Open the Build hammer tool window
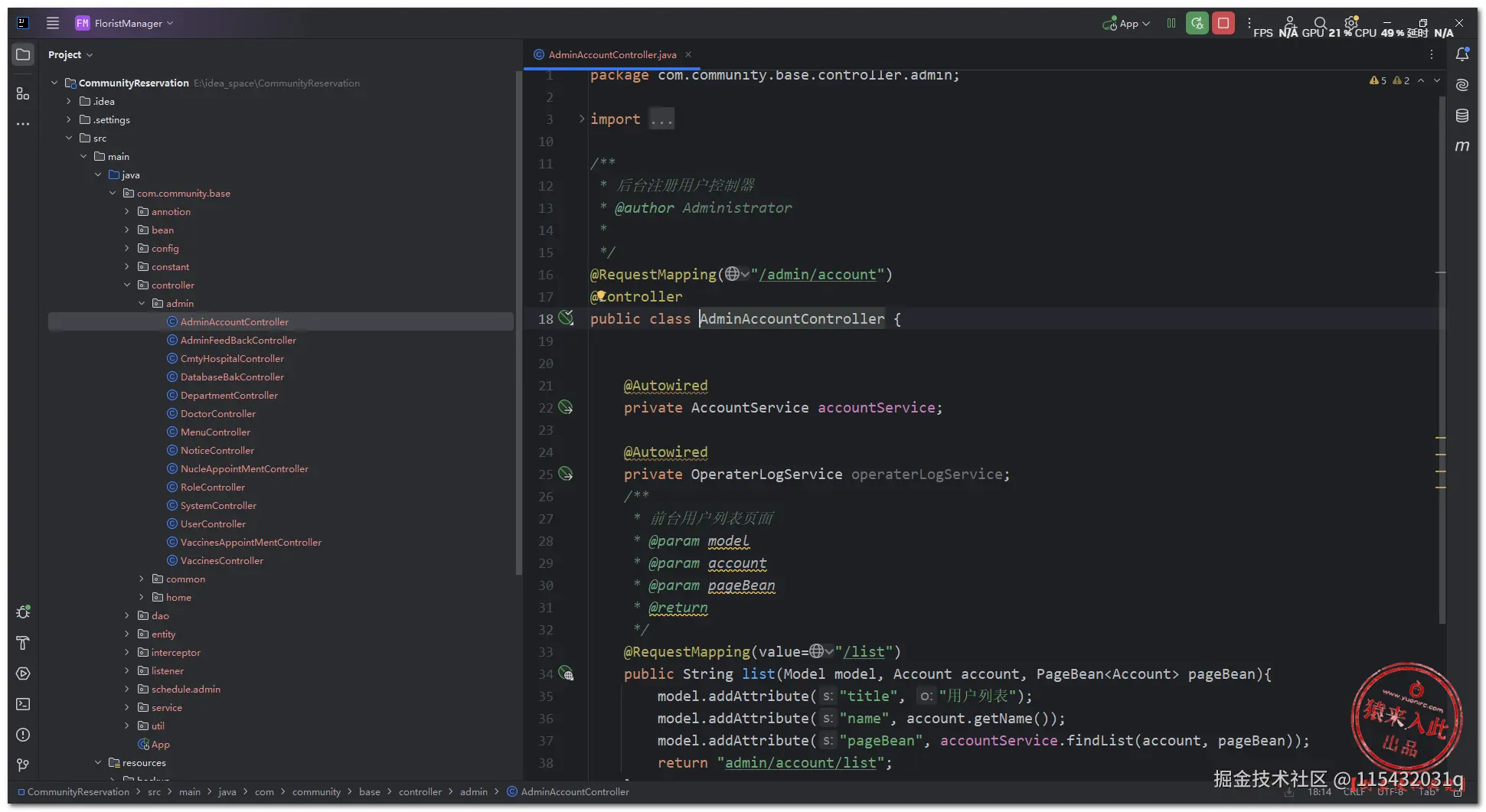 tap(23, 643)
